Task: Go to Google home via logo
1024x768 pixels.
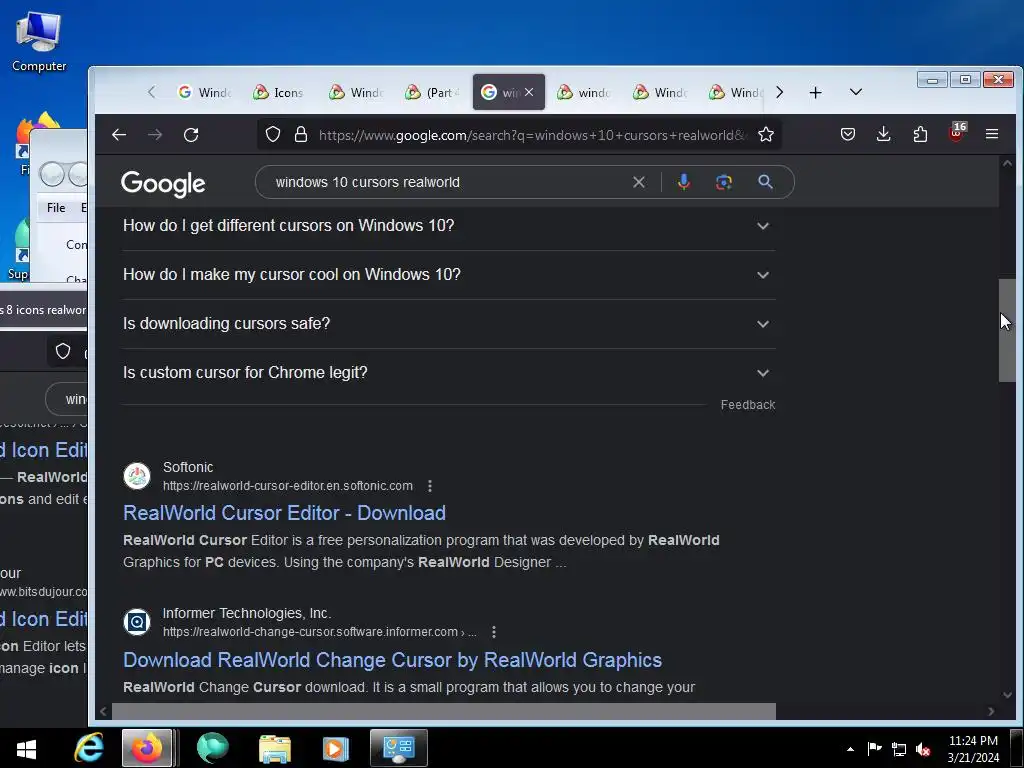Action: coord(163,184)
